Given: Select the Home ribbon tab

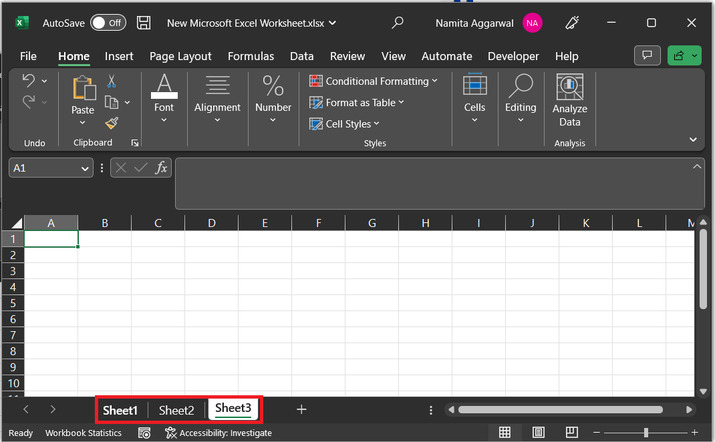Looking at the screenshot, I should pyautogui.click(x=73, y=56).
